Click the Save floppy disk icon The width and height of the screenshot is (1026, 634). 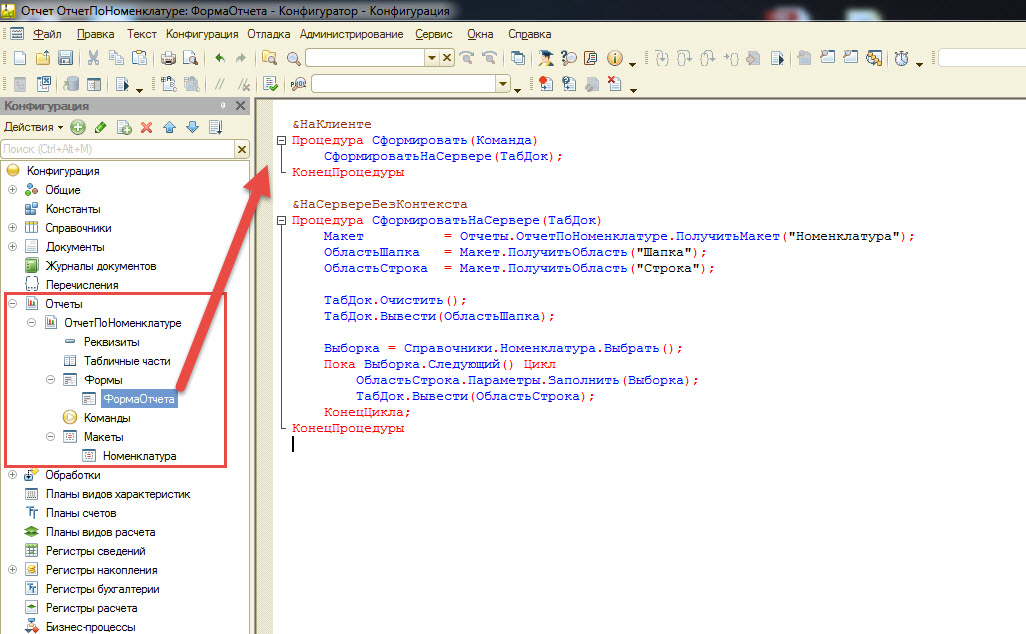65,58
